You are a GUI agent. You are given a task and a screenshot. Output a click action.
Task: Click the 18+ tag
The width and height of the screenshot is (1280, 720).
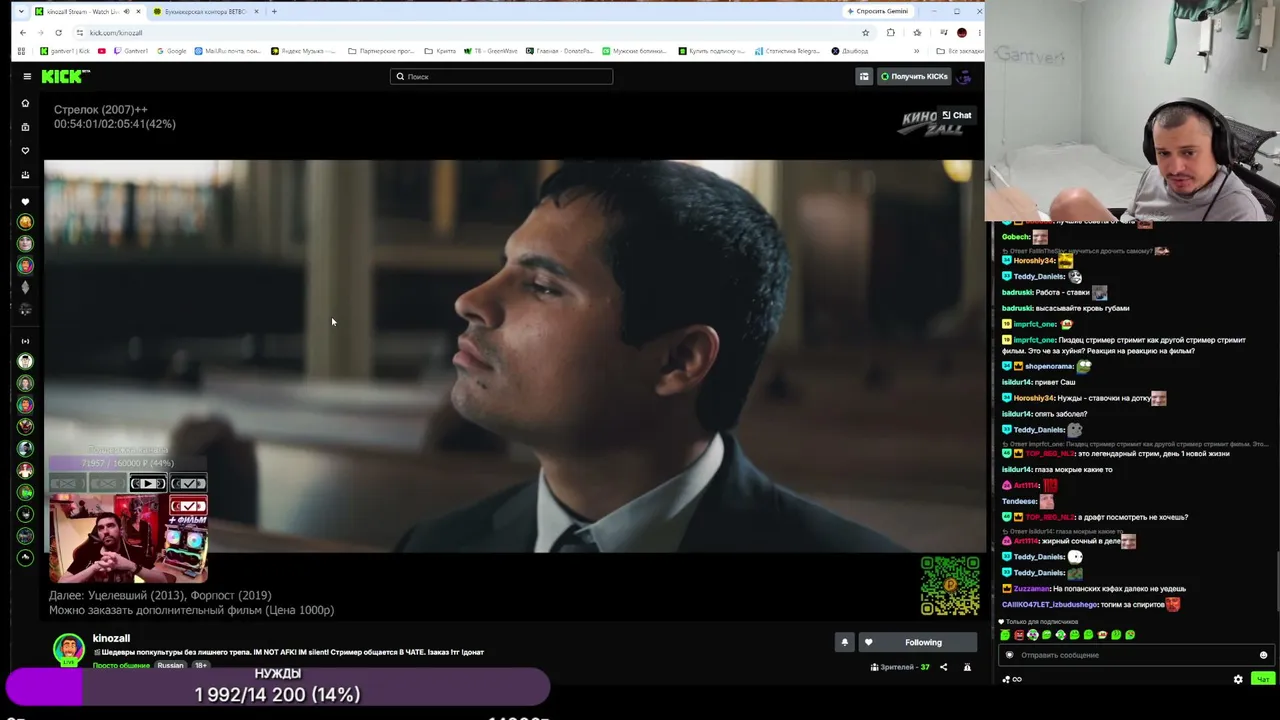[x=201, y=666]
